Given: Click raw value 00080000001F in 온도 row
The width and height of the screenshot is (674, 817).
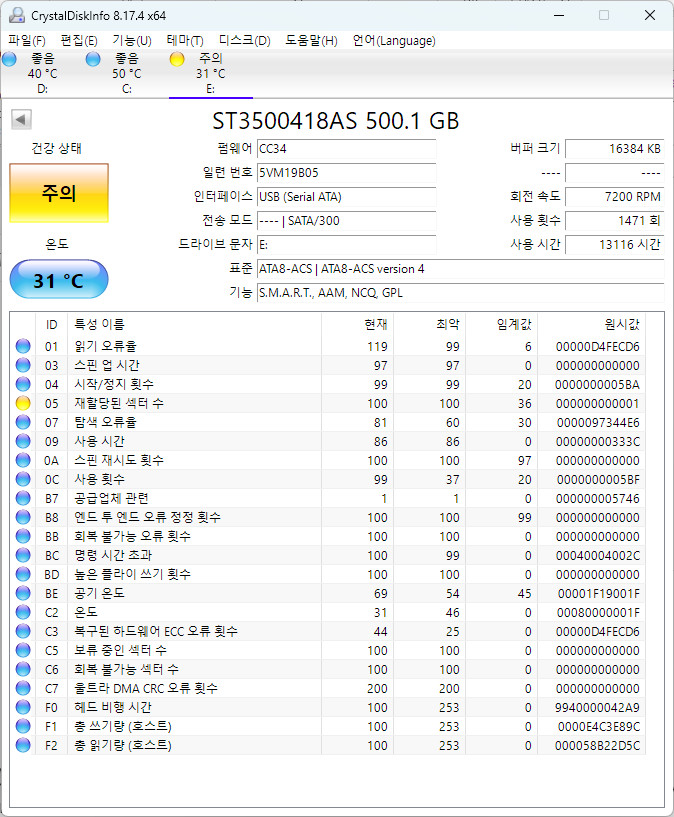Looking at the screenshot, I should [x=598, y=613].
